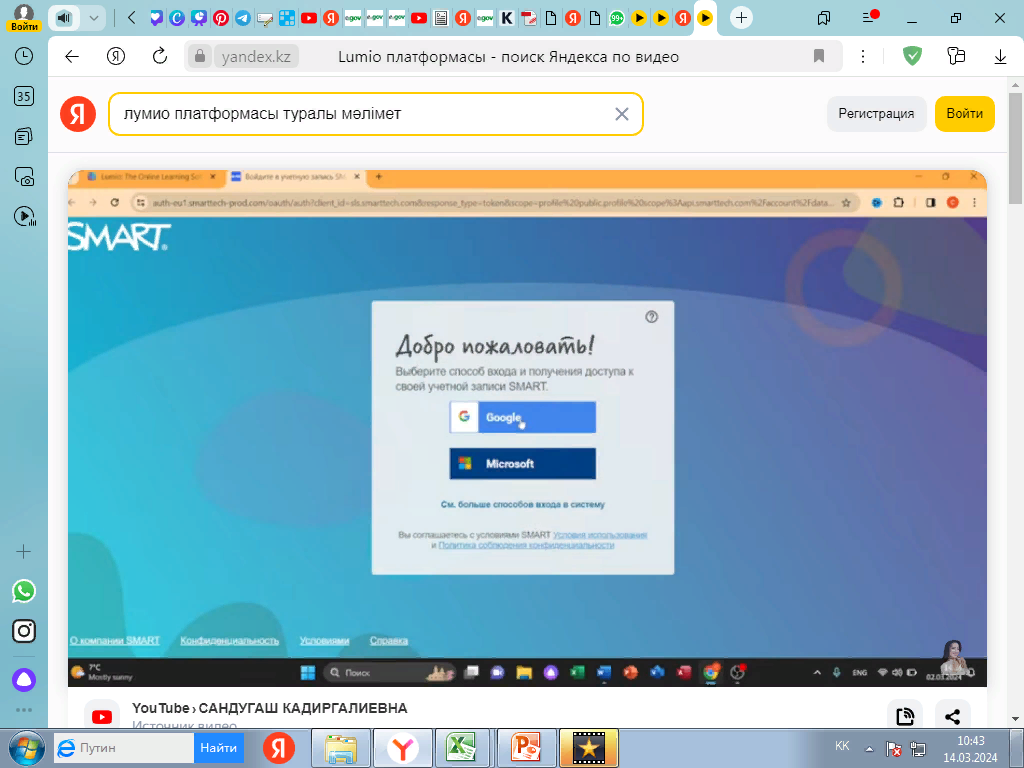Switch input language KK indicator
The height and width of the screenshot is (768, 1024).
click(x=842, y=746)
